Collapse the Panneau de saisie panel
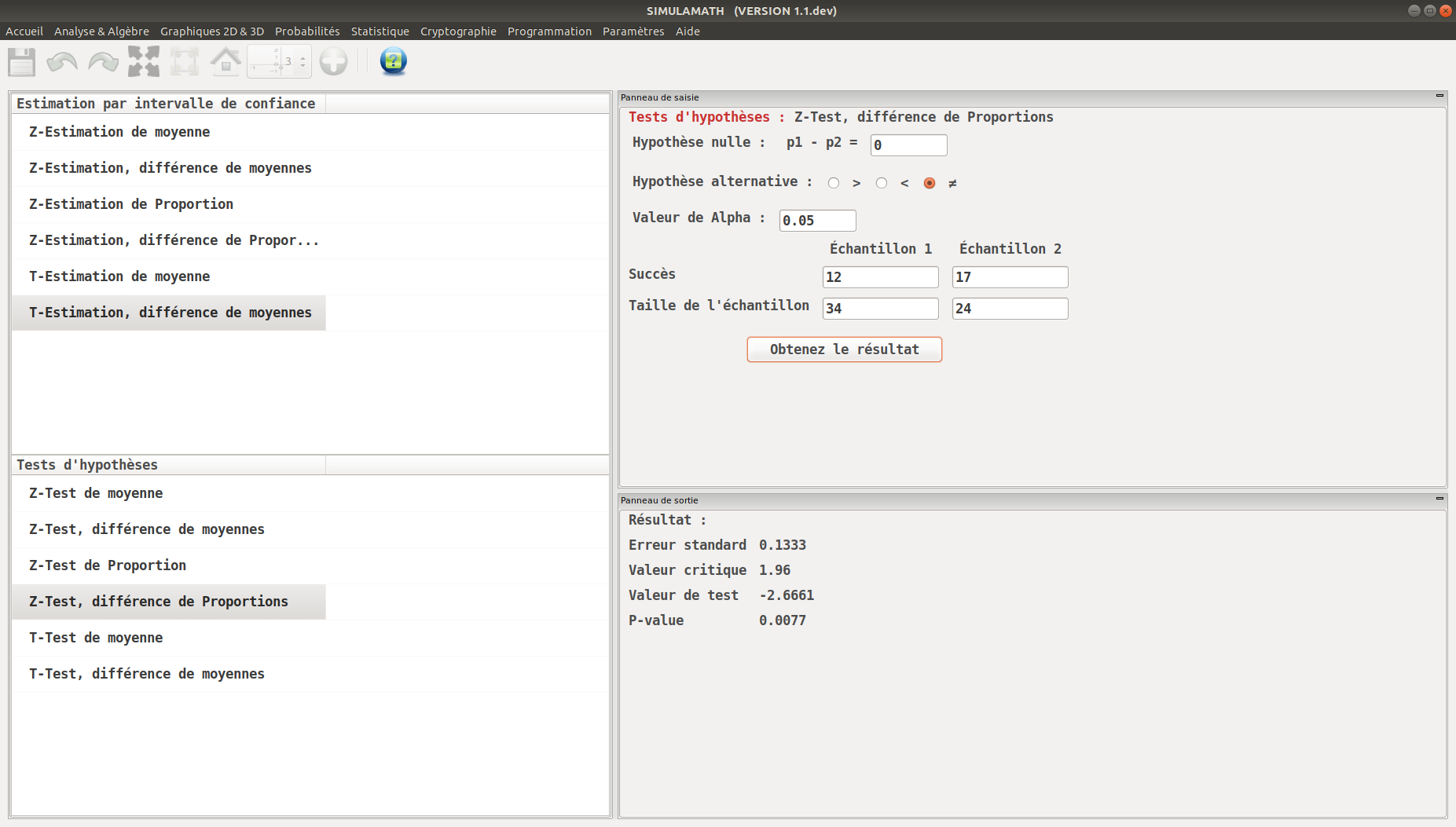This screenshot has height=827, width=1456. [1439, 96]
